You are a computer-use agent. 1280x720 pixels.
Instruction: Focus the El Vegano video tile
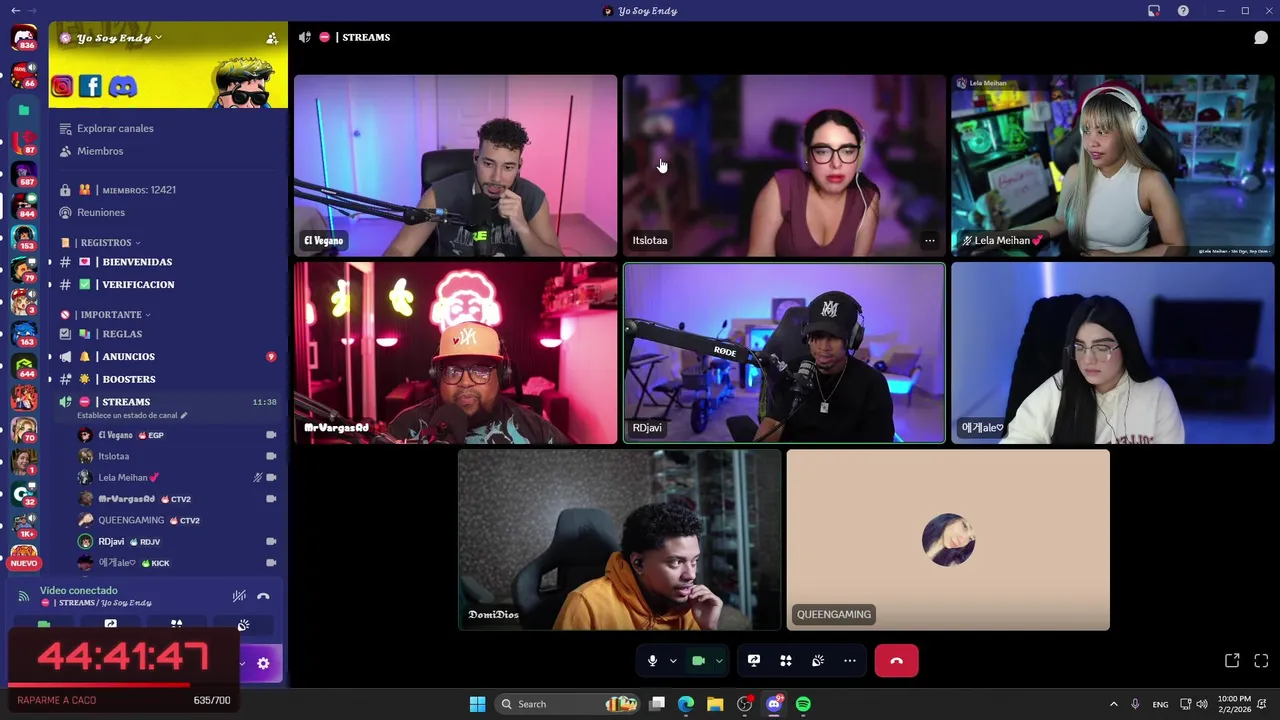(455, 165)
